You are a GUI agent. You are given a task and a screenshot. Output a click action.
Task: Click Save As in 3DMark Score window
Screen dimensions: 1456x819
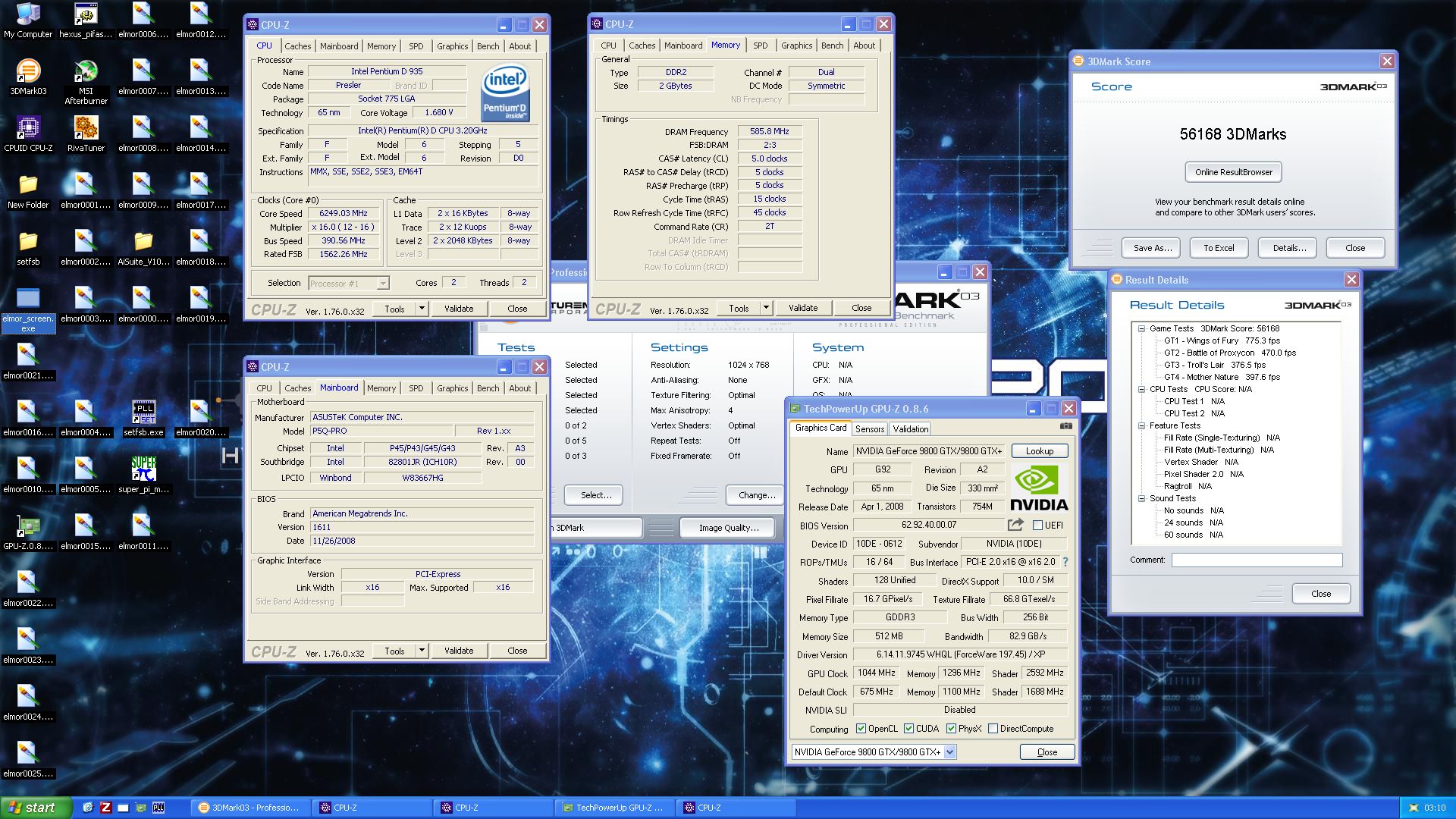[1153, 248]
